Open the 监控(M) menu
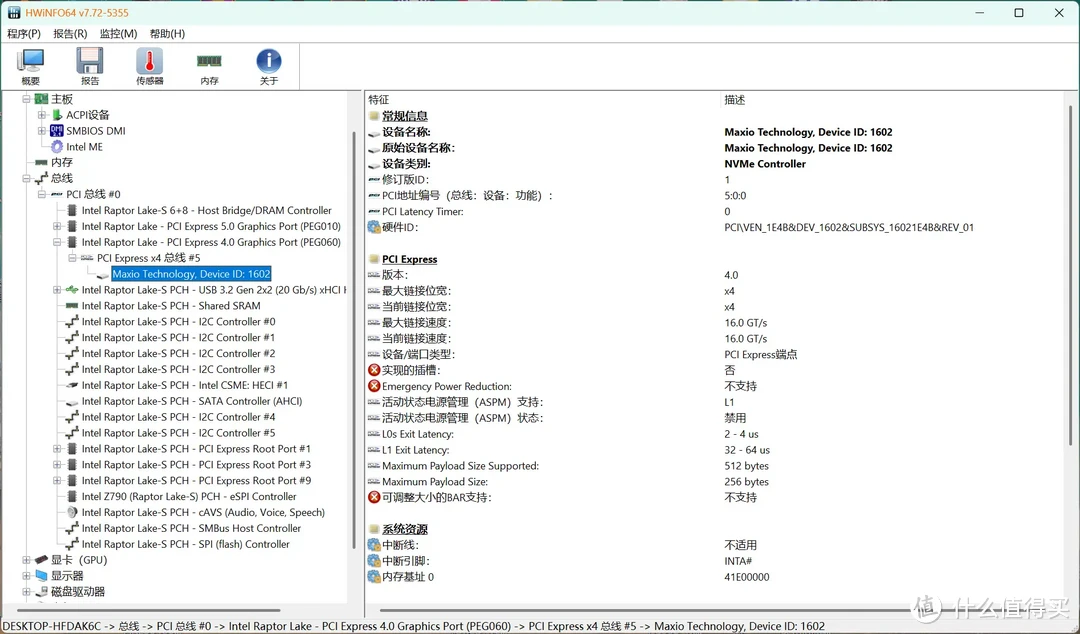This screenshot has height=634, width=1080. pyautogui.click(x=118, y=33)
